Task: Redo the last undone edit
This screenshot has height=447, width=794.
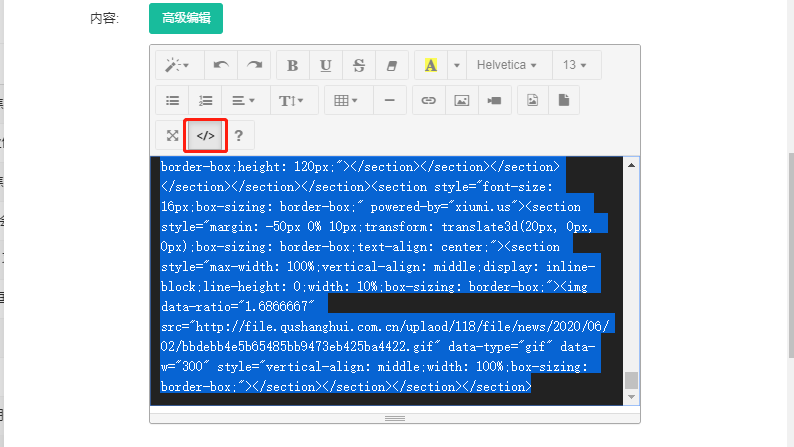Action: coord(255,65)
